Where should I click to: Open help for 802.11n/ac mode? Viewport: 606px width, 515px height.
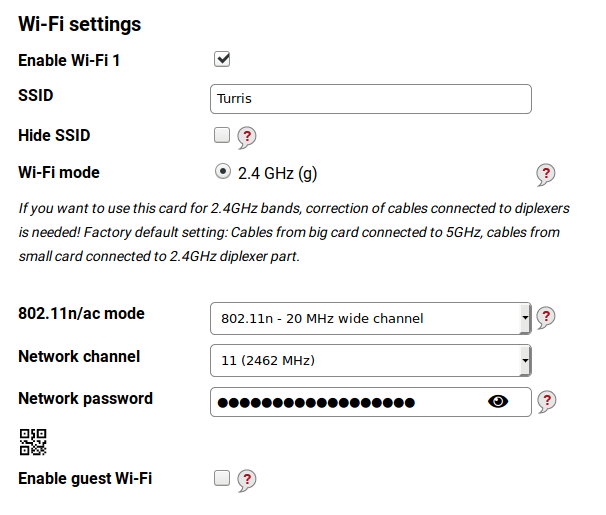click(x=546, y=317)
